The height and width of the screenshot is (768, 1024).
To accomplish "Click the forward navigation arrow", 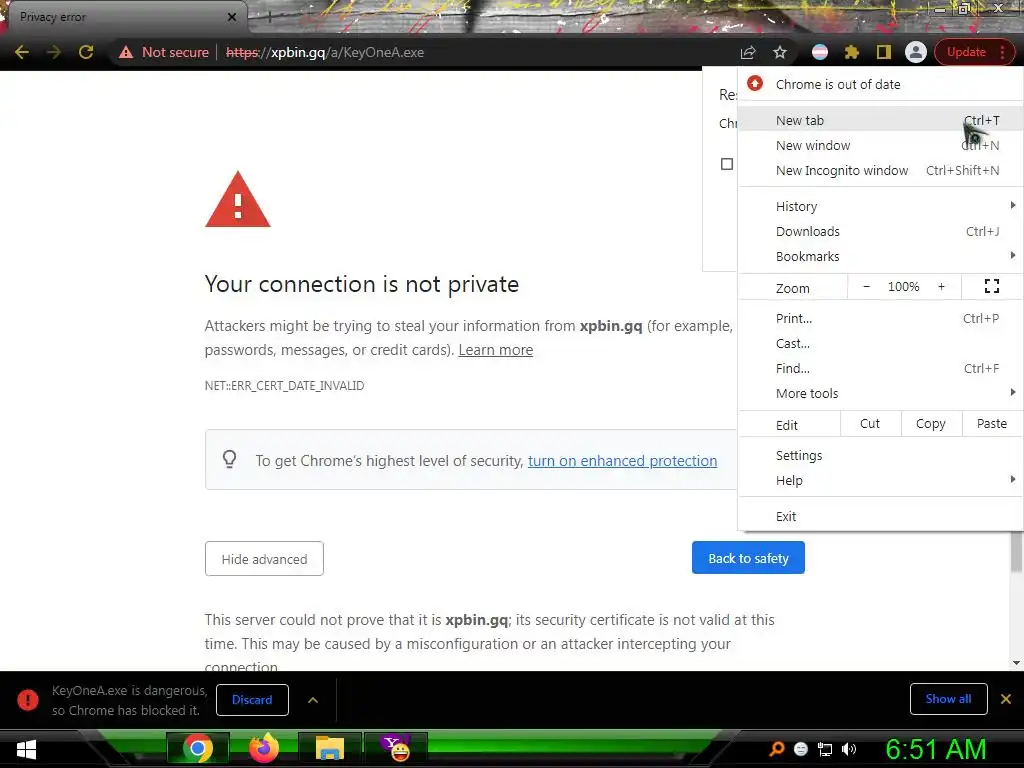I will 54,52.
